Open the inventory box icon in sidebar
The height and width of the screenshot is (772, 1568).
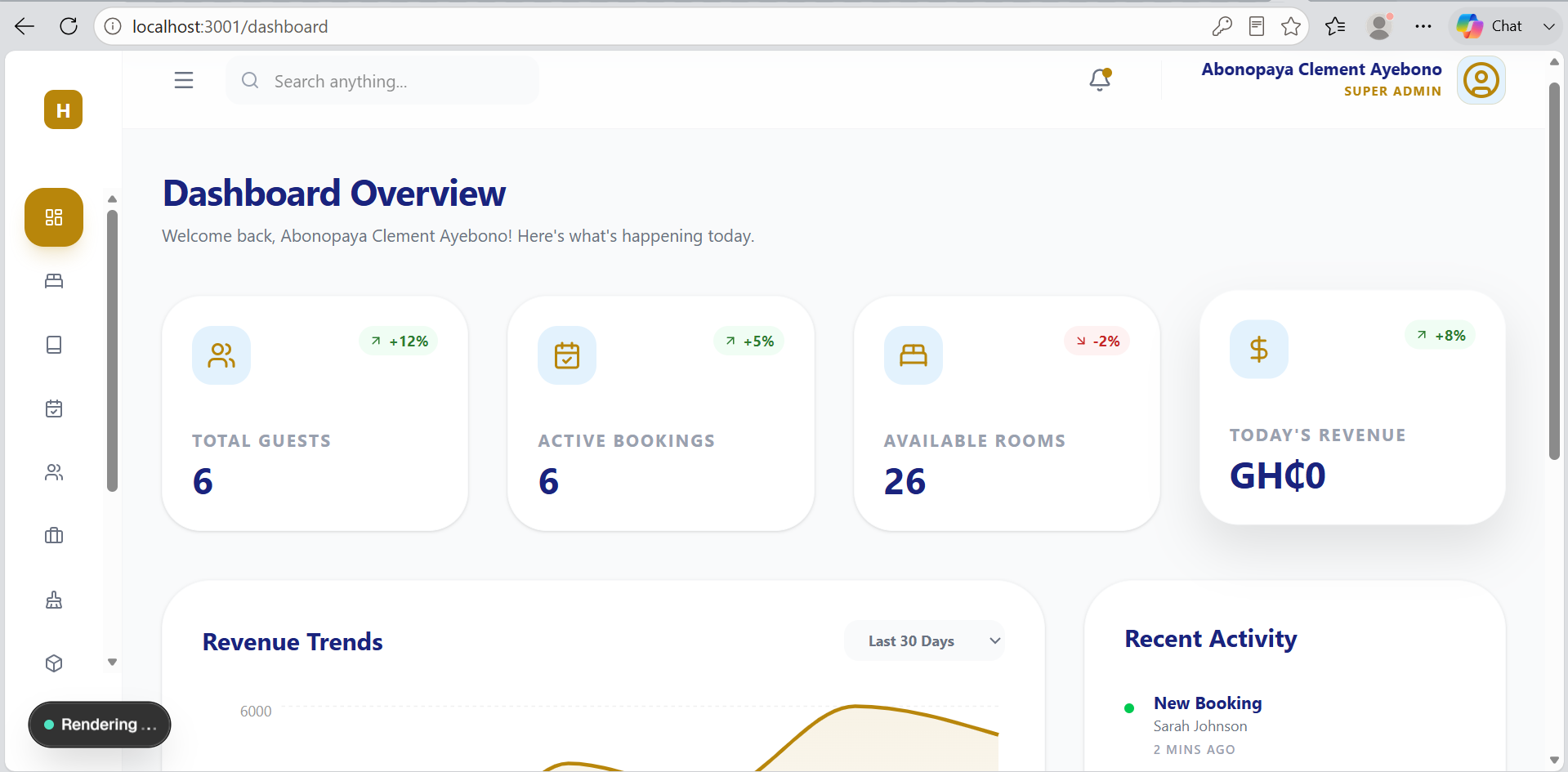click(54, 663)
